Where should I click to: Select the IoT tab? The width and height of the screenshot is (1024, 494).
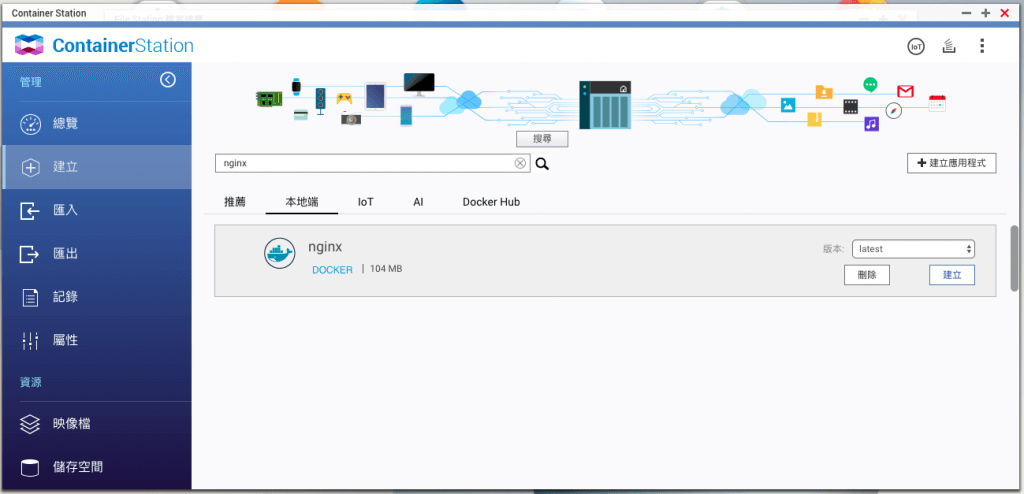tap(366, 202)
